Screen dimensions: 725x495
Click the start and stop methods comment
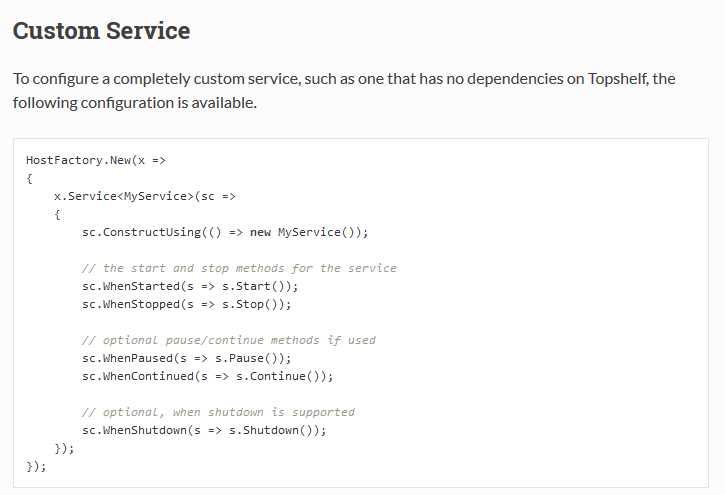click(239, 268)
